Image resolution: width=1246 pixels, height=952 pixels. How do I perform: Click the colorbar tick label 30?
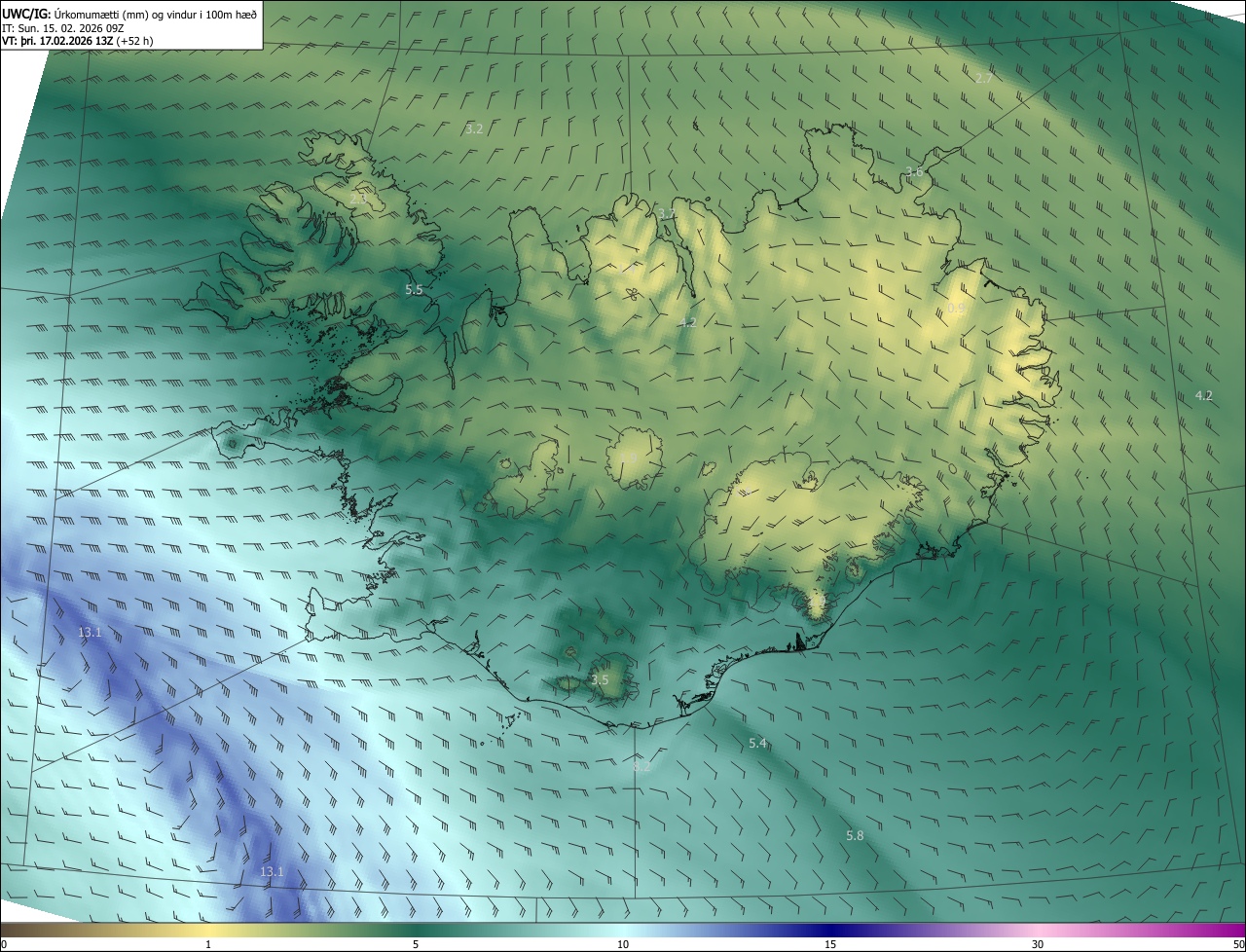pos(1038,944)
